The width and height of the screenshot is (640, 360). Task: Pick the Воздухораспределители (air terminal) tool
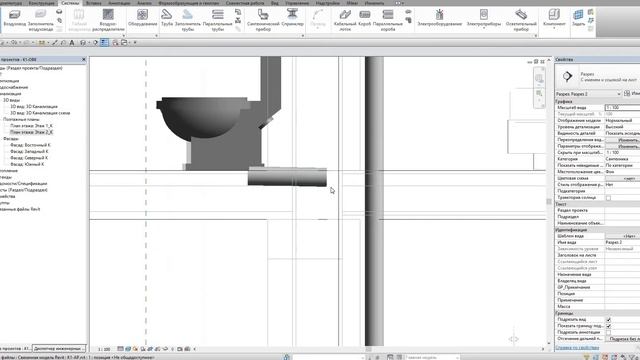tap(108, 20)
